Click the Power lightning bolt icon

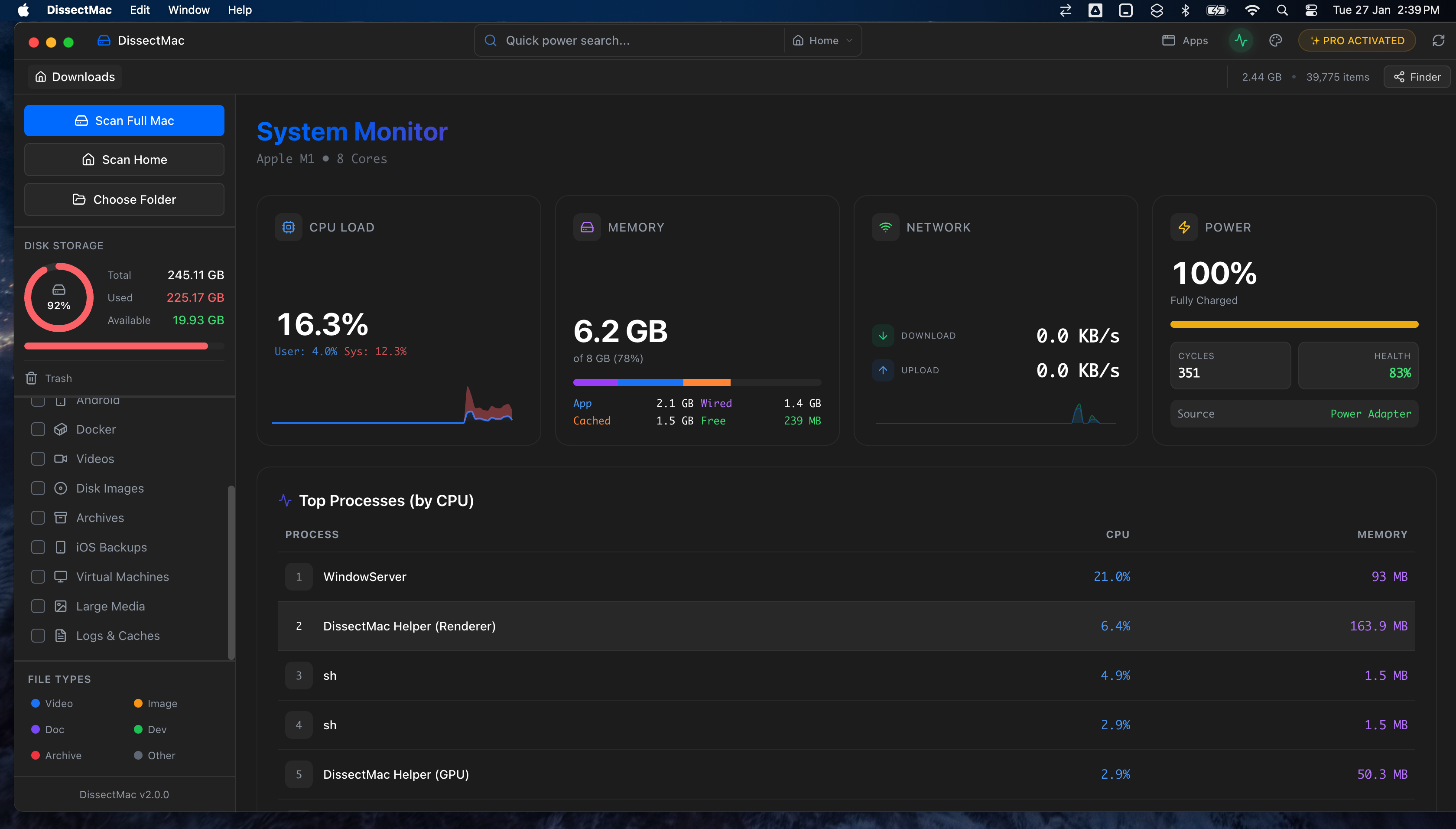(x=1184, y=227)
